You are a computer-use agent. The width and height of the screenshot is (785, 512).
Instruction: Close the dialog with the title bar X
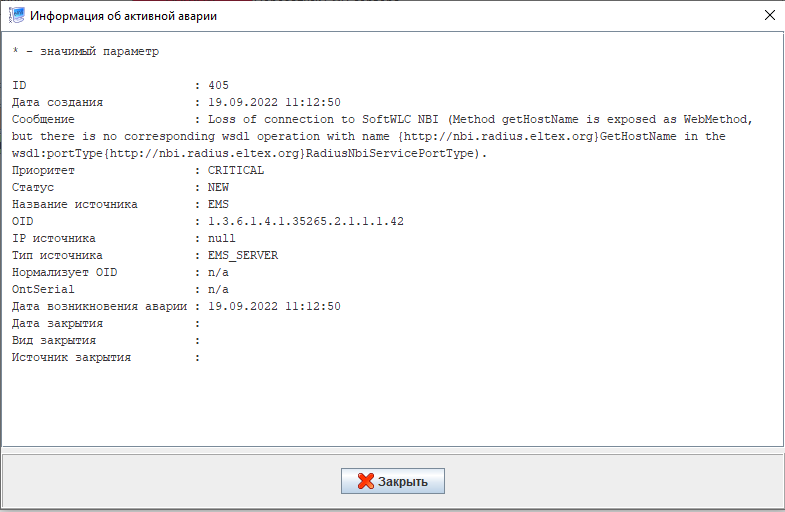pyautogui.click(x=770, y=15)
